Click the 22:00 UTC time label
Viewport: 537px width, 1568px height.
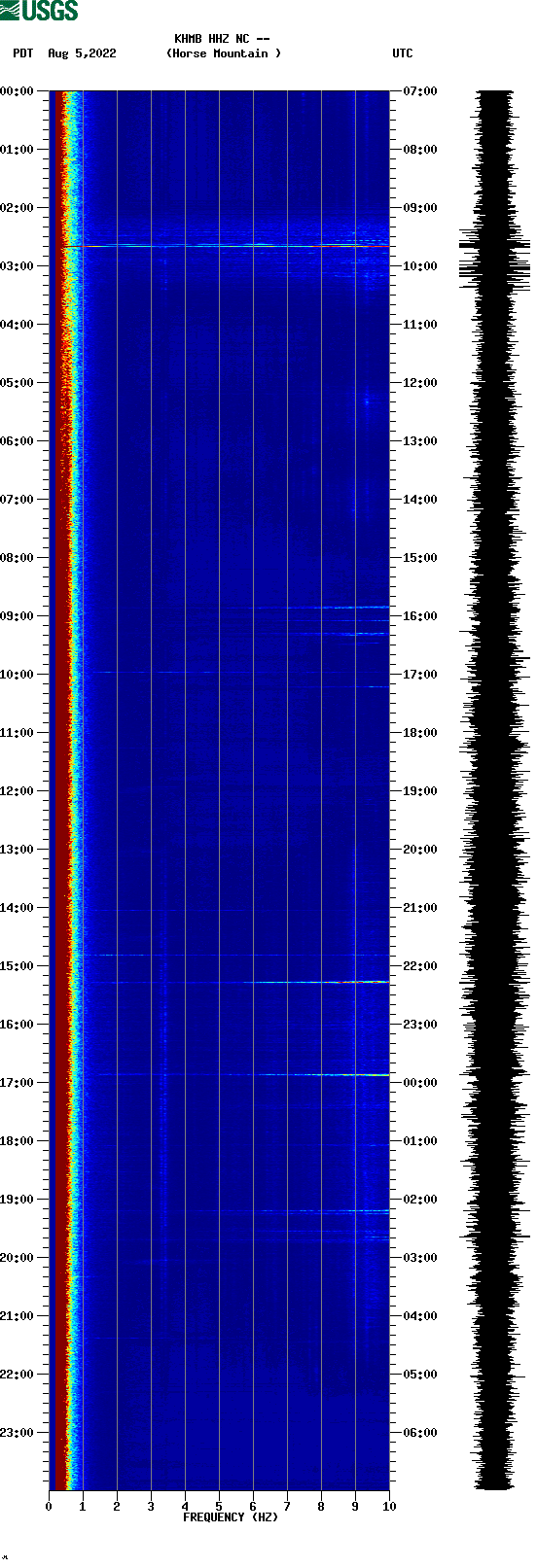coord(420,966)
